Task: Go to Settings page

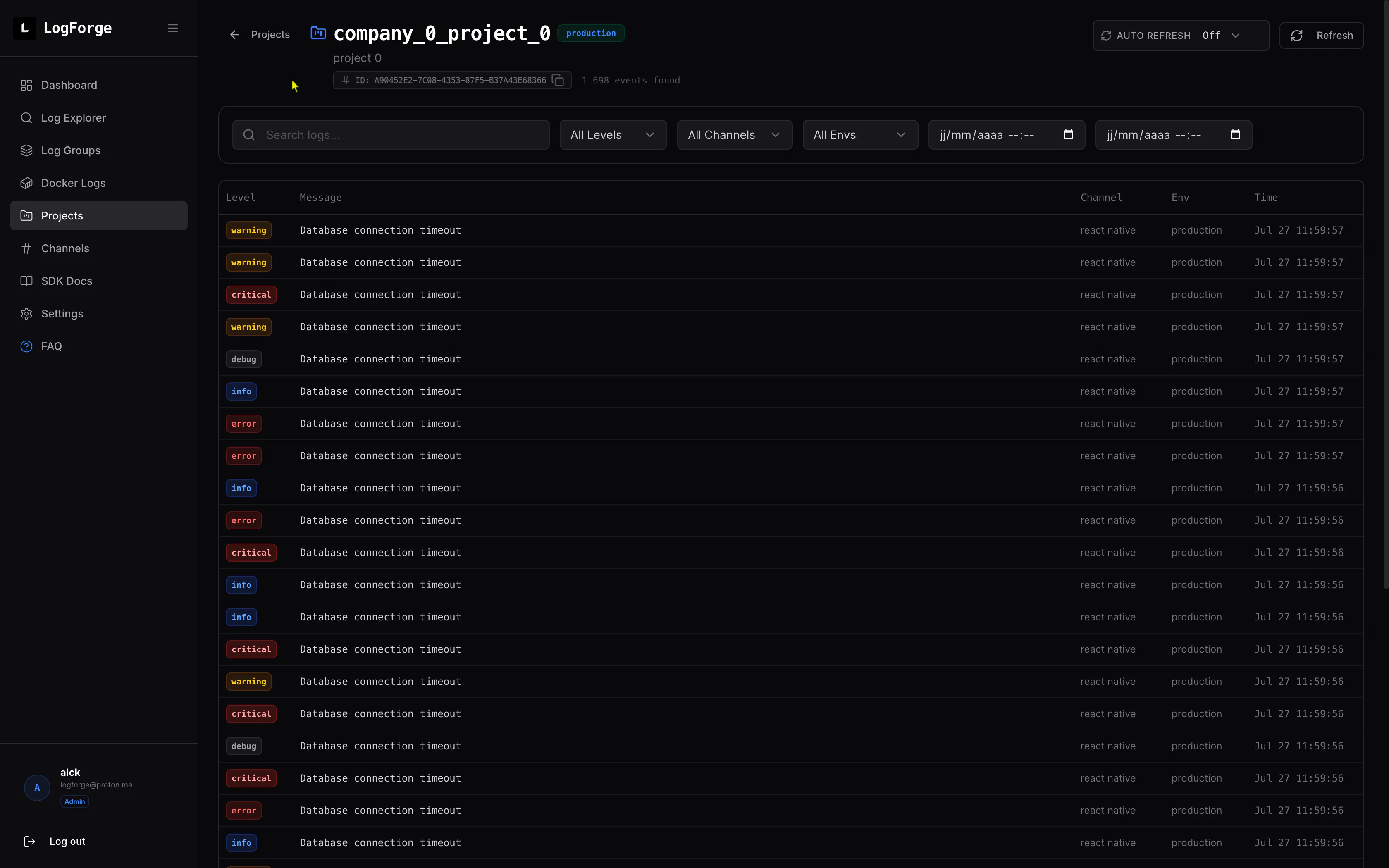Action: (x=99, y=314)
